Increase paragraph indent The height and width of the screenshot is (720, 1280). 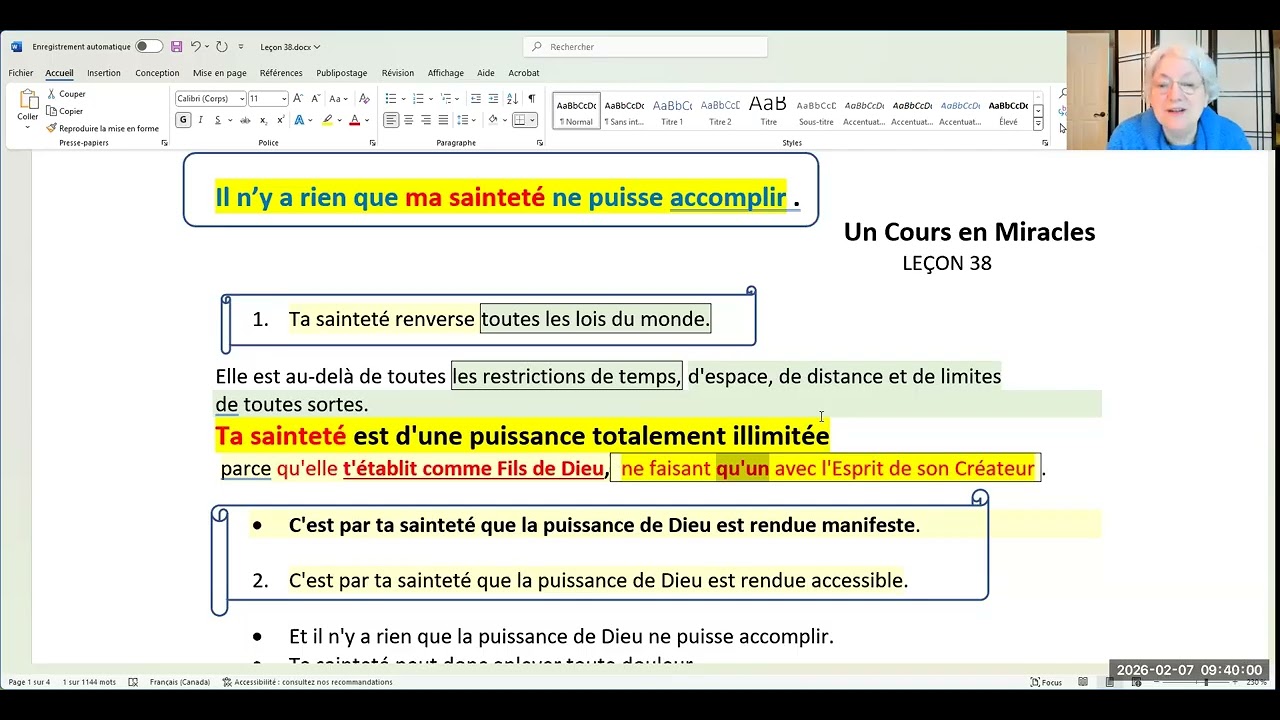[x=493, y=98]
